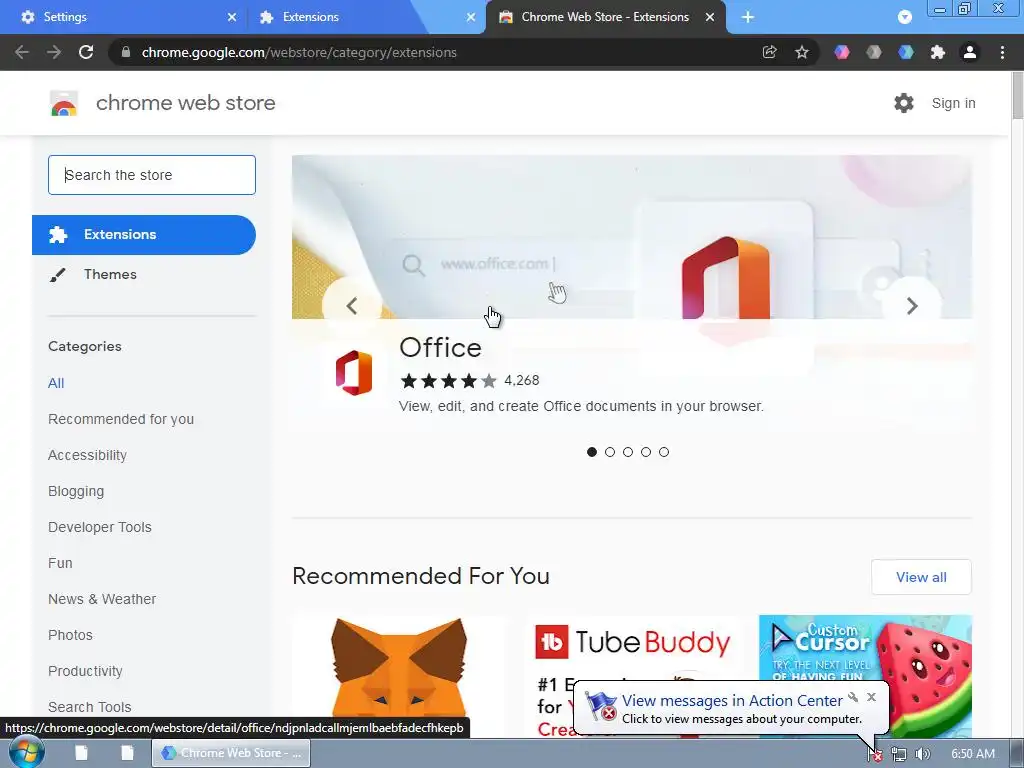The image size is (1024, 768).
Task: Reload the current page
Action: pyautogui.click(x=86, y=52)
